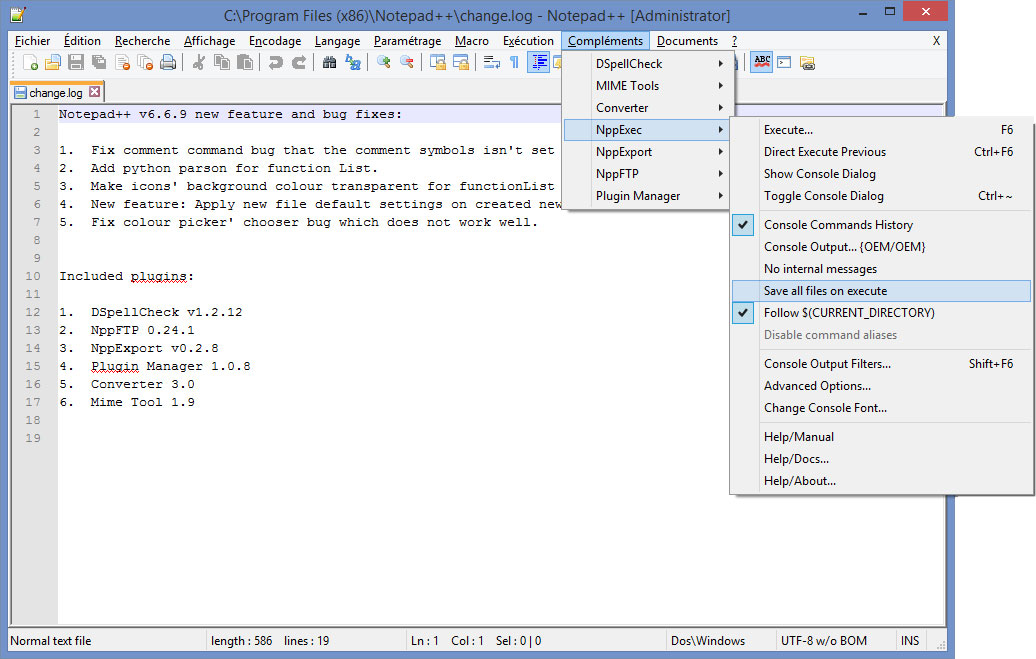Toggle the ABC spell check icon
Image resolution: width=1036 pixels, height=659 pixels.
coord(761,63)
